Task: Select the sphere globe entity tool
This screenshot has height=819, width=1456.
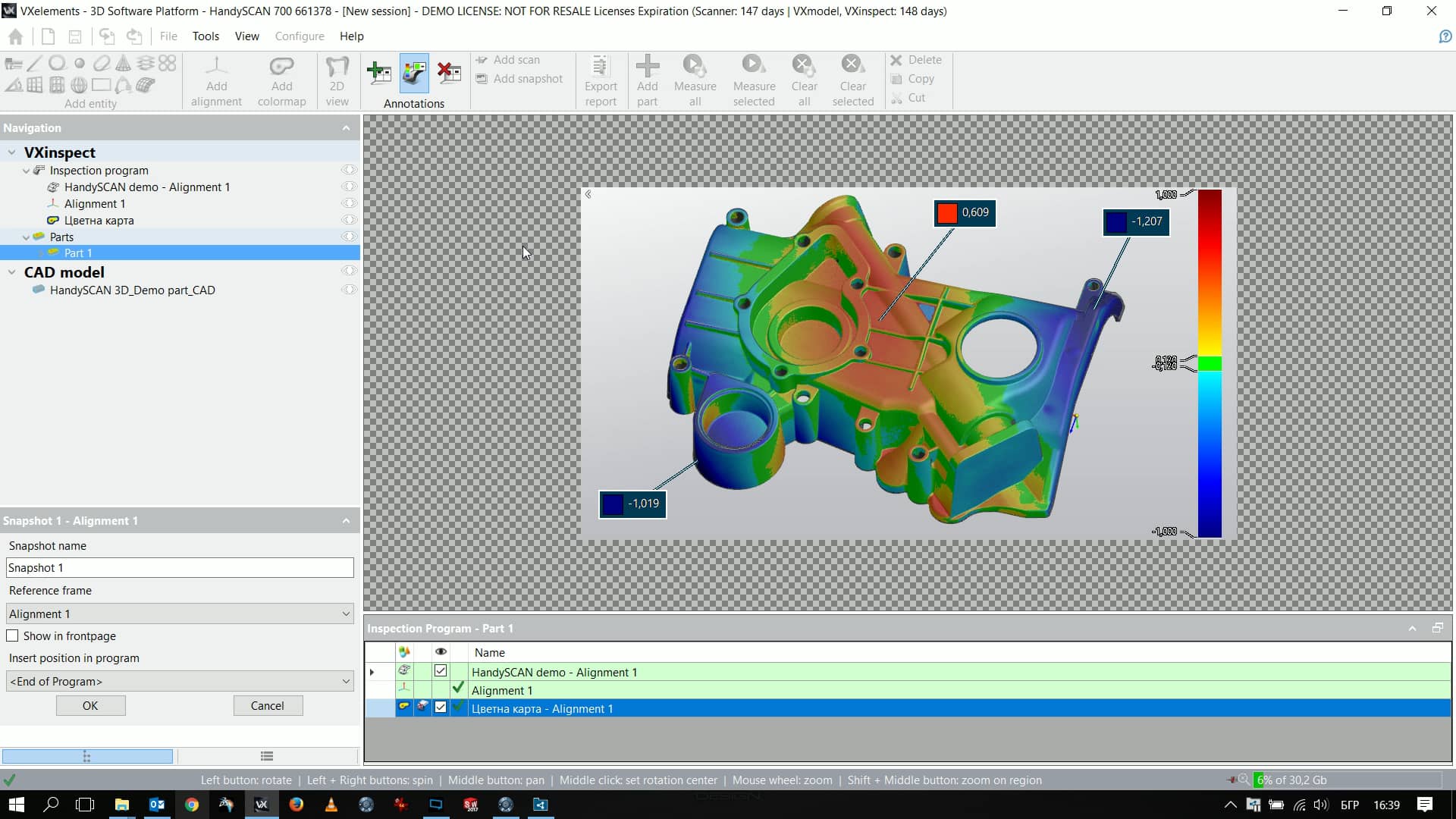Action: point(79,85)
